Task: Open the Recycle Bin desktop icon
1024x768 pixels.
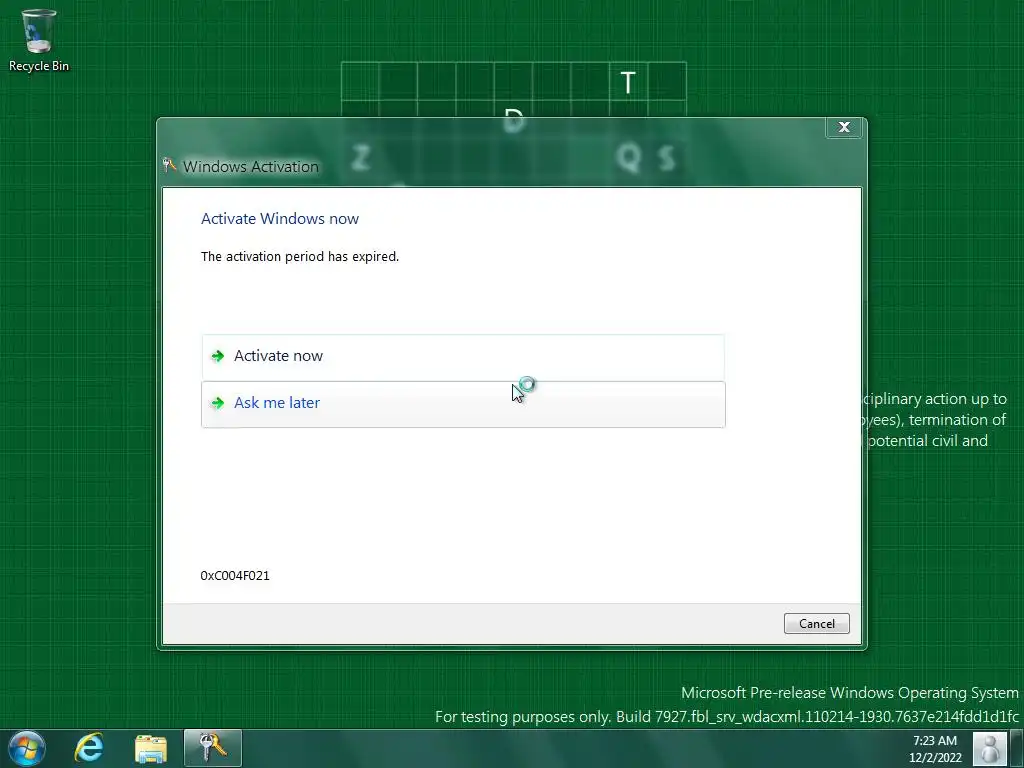Action: click(x=39, y=39)
